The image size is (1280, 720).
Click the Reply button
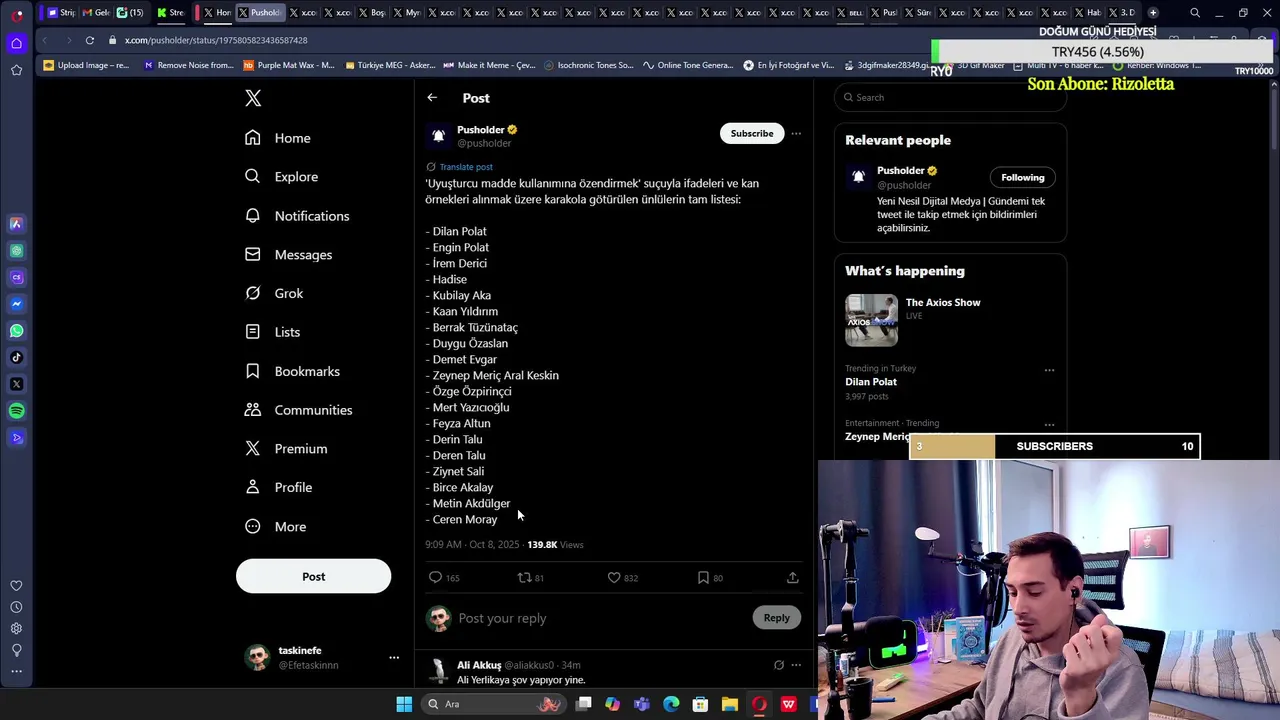(776, 617)
